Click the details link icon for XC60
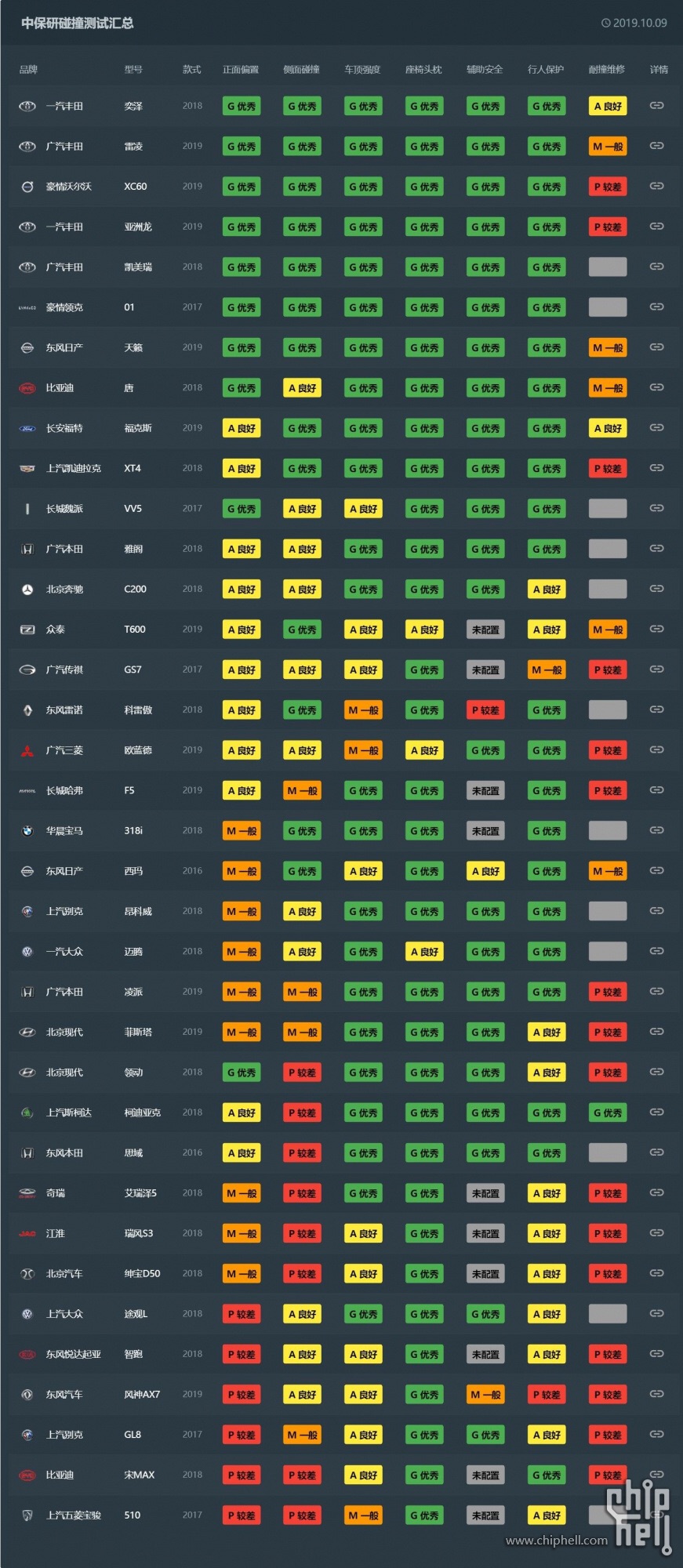This screenshot has width=683, height=1568. point(657,186)
